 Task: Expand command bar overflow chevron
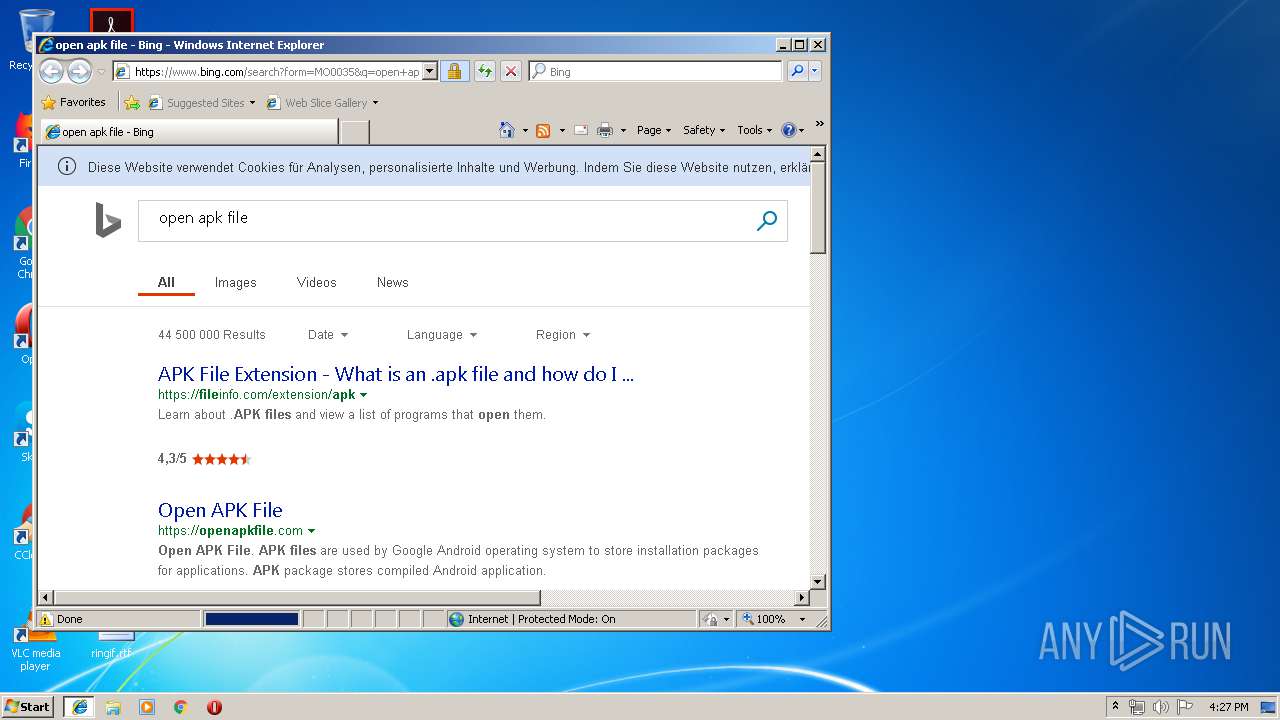click(819, 124)
